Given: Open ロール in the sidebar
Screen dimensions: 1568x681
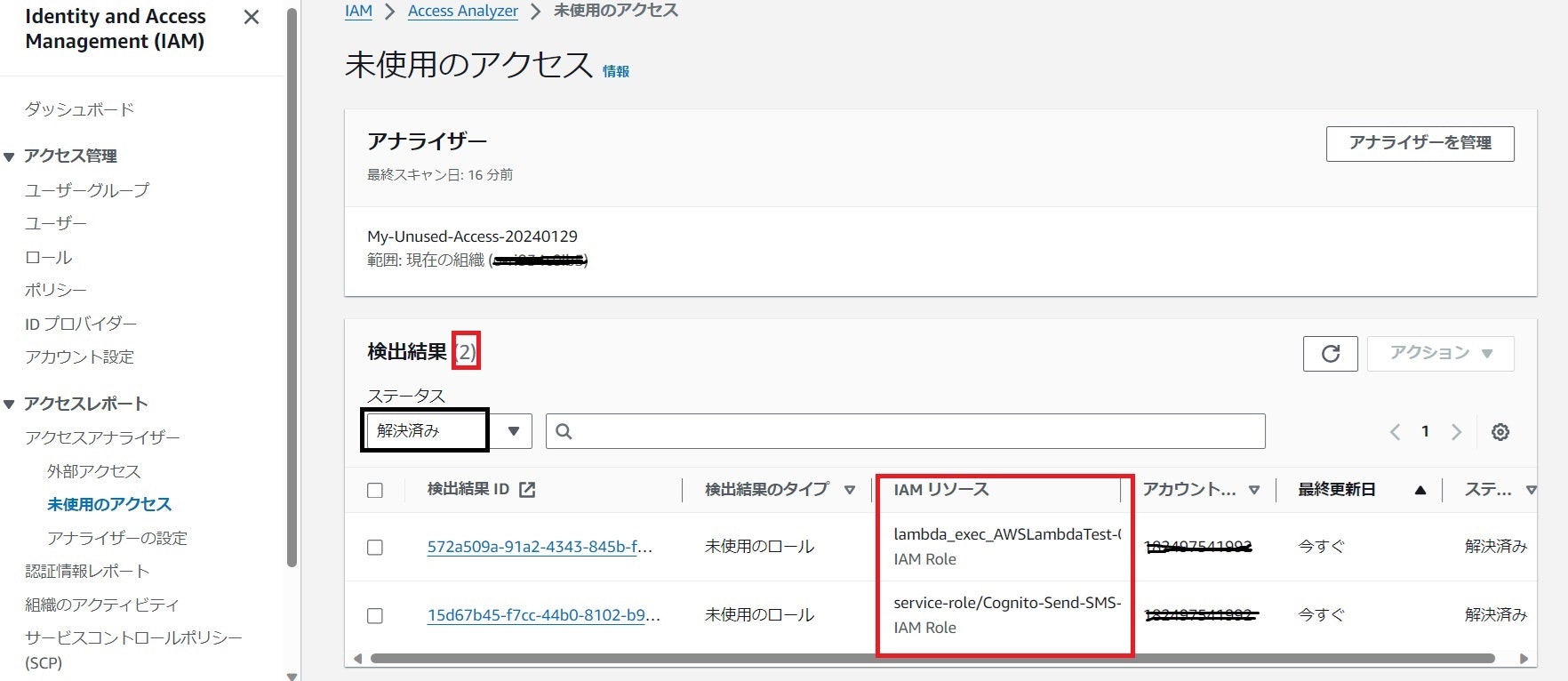Looking at the screenshot, I should tap(49, 258).
